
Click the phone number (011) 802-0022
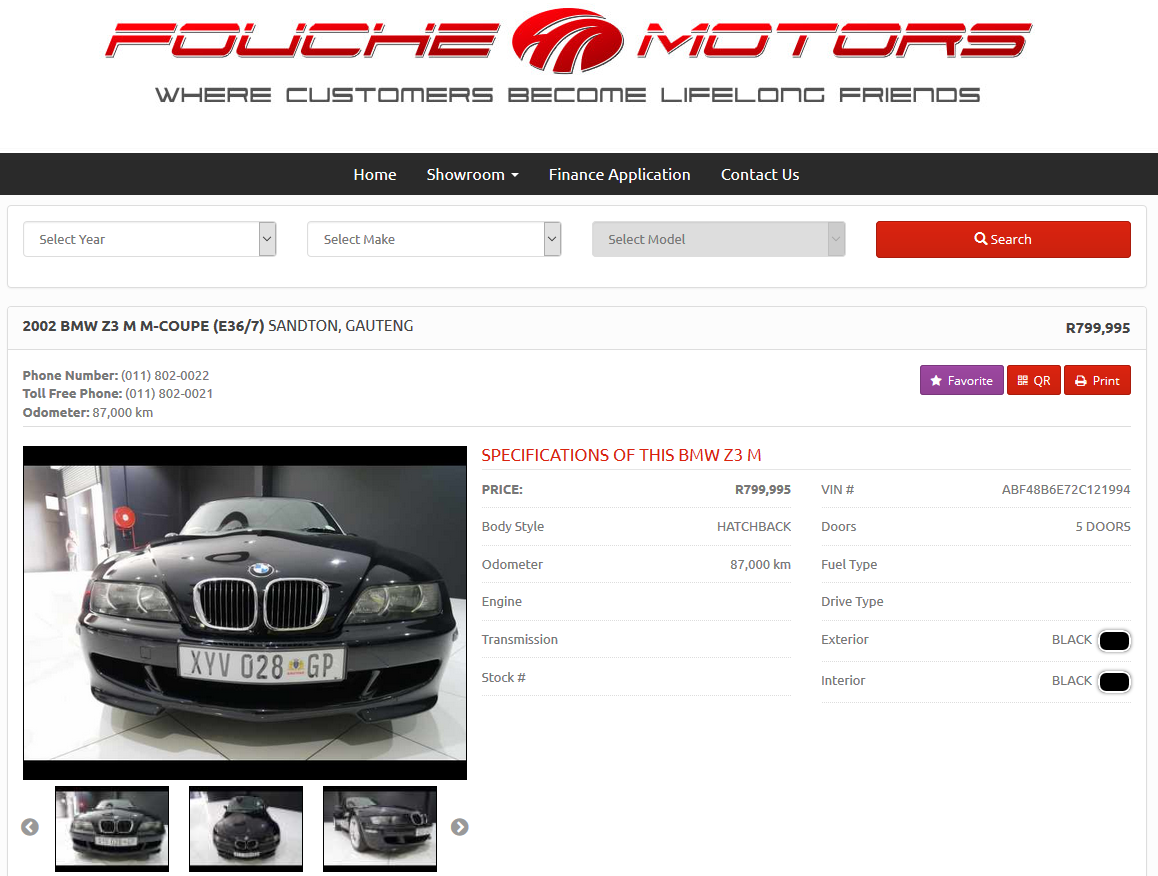(x=165, y=375)
